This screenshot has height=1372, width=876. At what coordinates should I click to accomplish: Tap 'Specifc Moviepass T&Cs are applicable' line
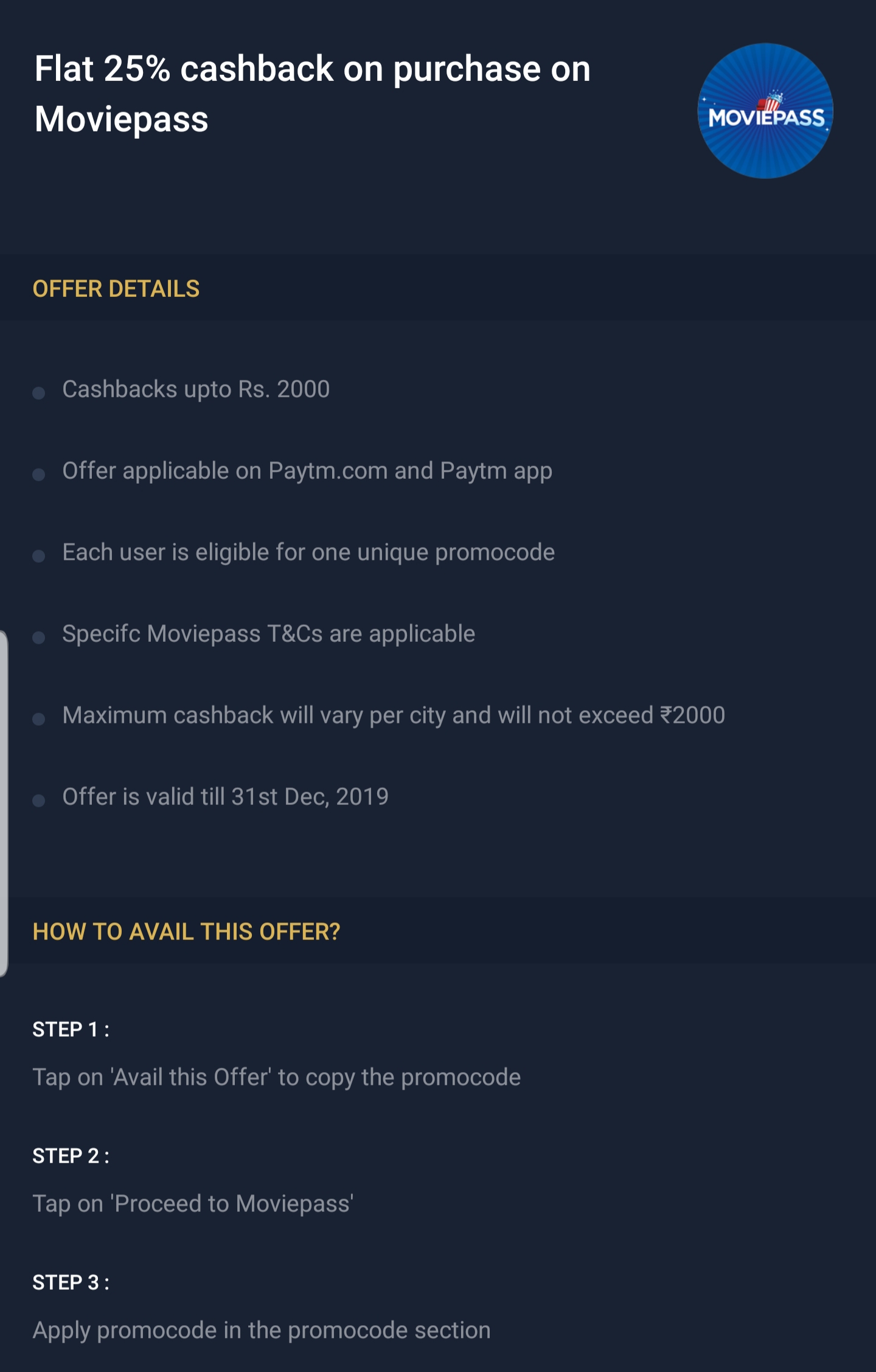[x=268, y=634]
